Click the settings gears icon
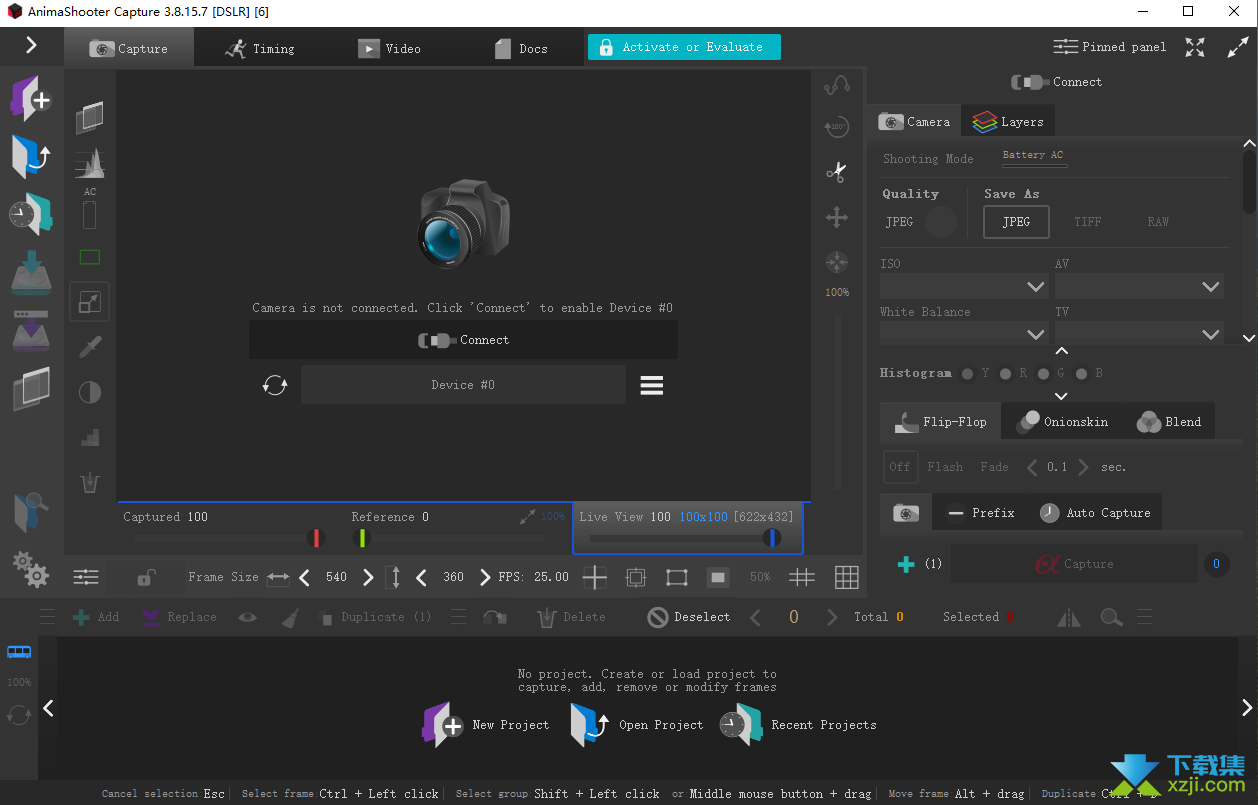This screenshot has width=1258, height=805. (31, 569)
